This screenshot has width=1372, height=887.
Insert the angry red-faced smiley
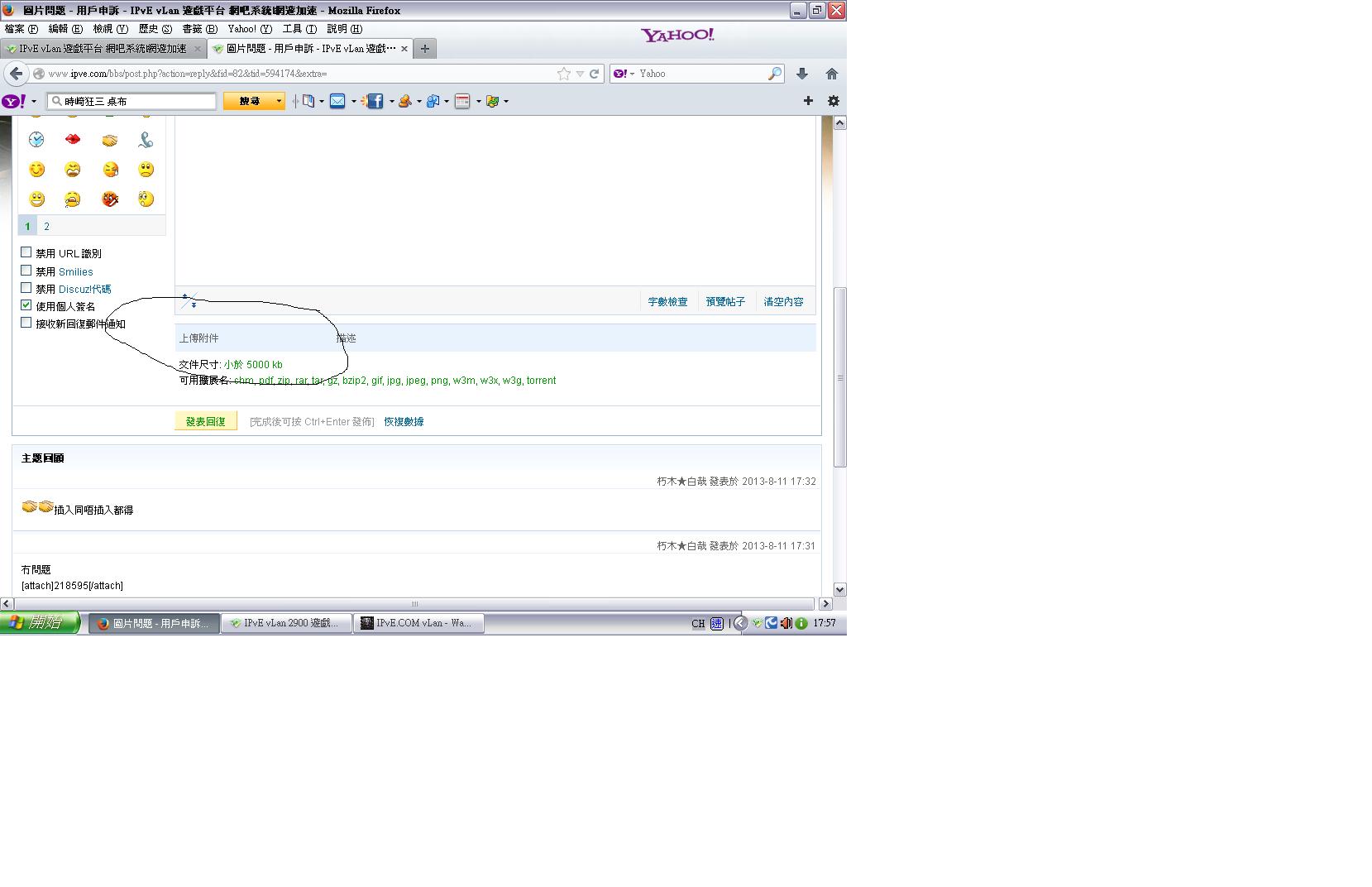pos(110,199)
